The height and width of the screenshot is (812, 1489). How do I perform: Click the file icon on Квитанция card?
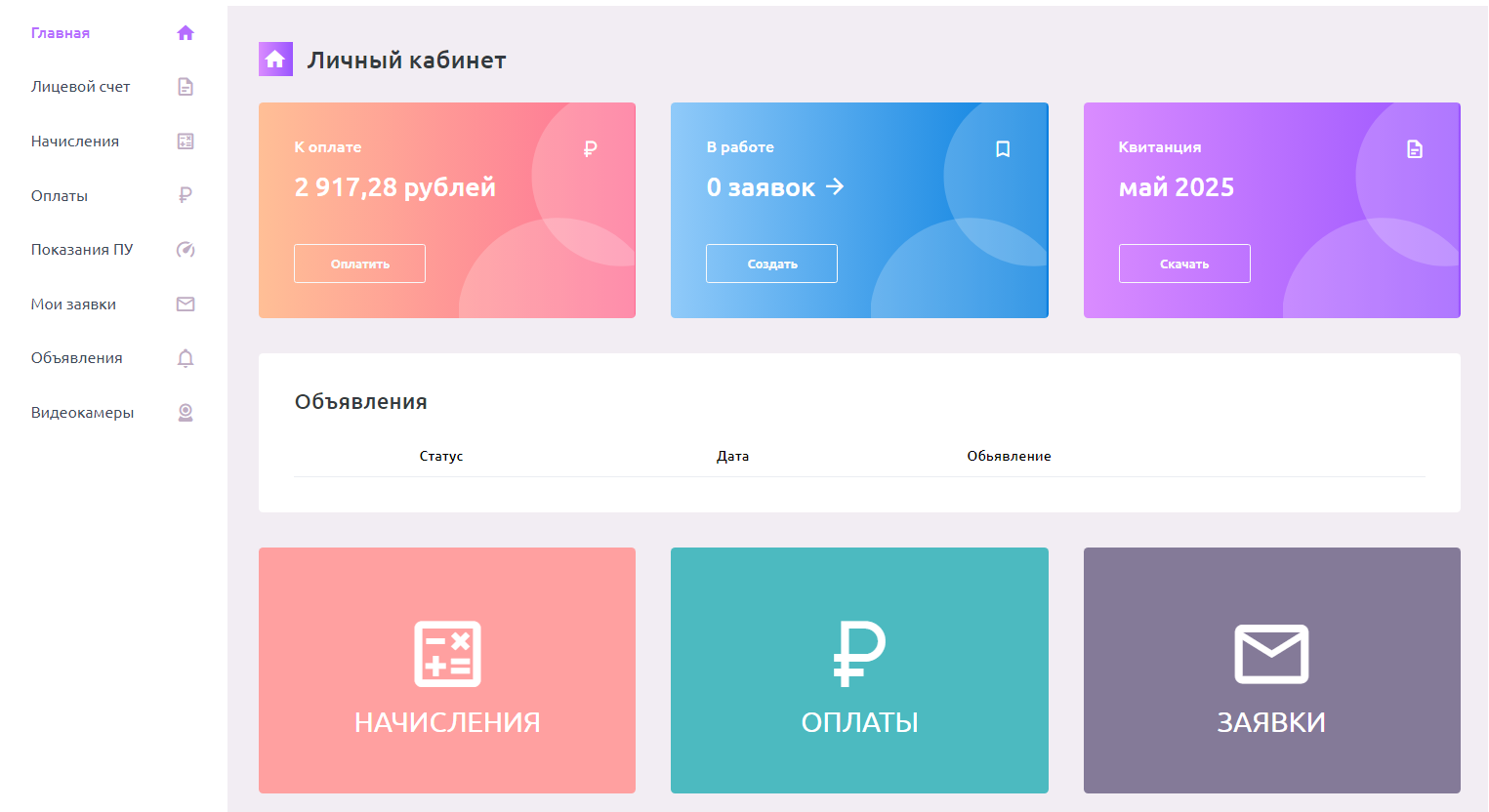point(1415,149)
